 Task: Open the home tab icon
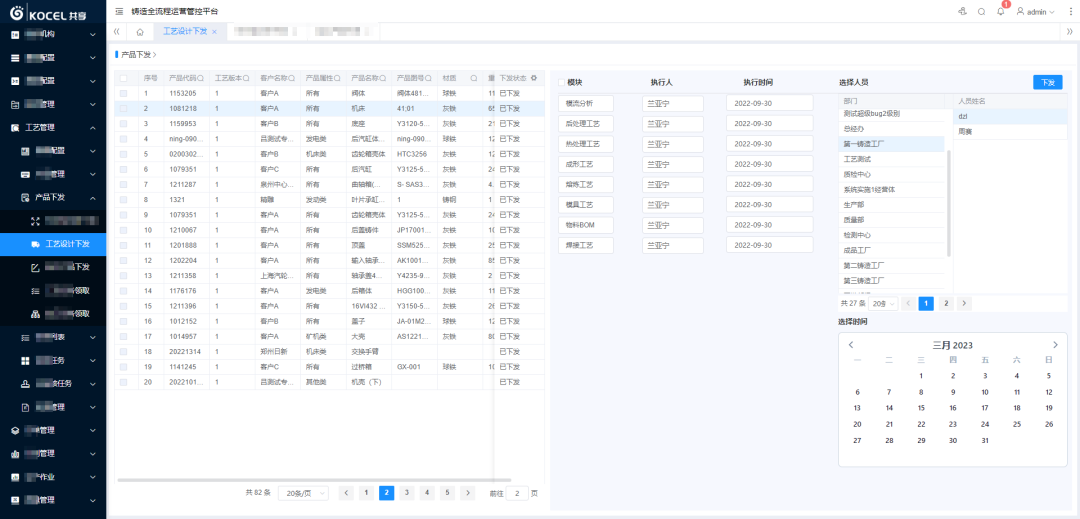(x=140, y=32)
